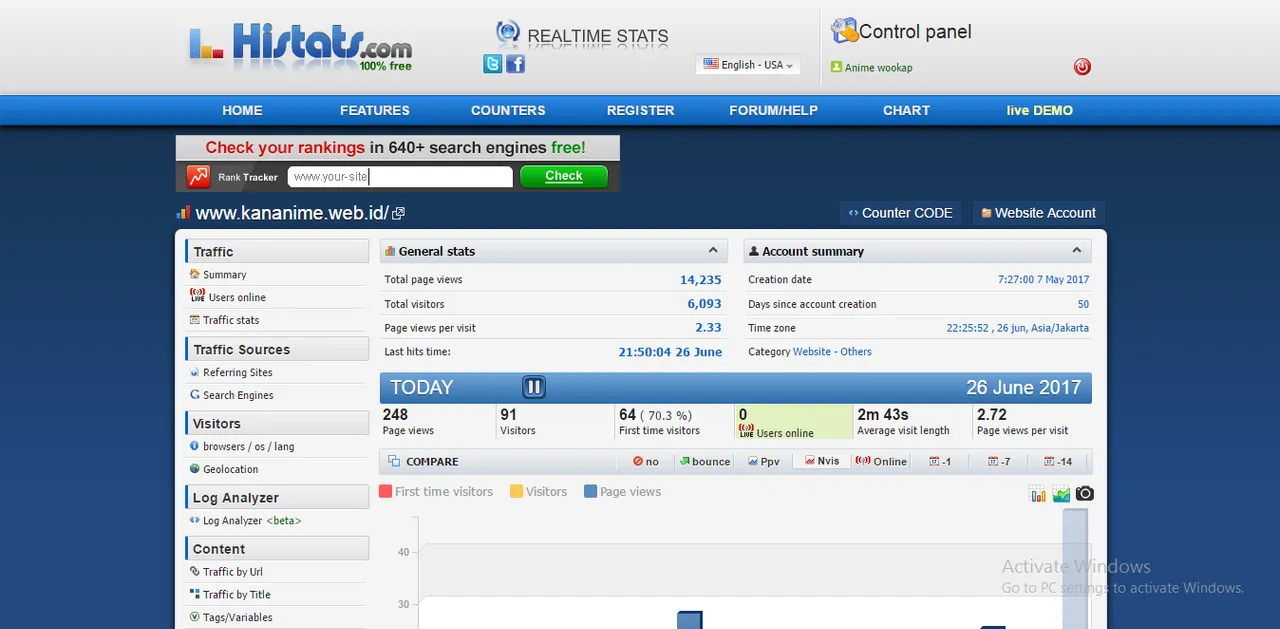
Task: Switch to bar chart icon
Action: [1038, 494]
